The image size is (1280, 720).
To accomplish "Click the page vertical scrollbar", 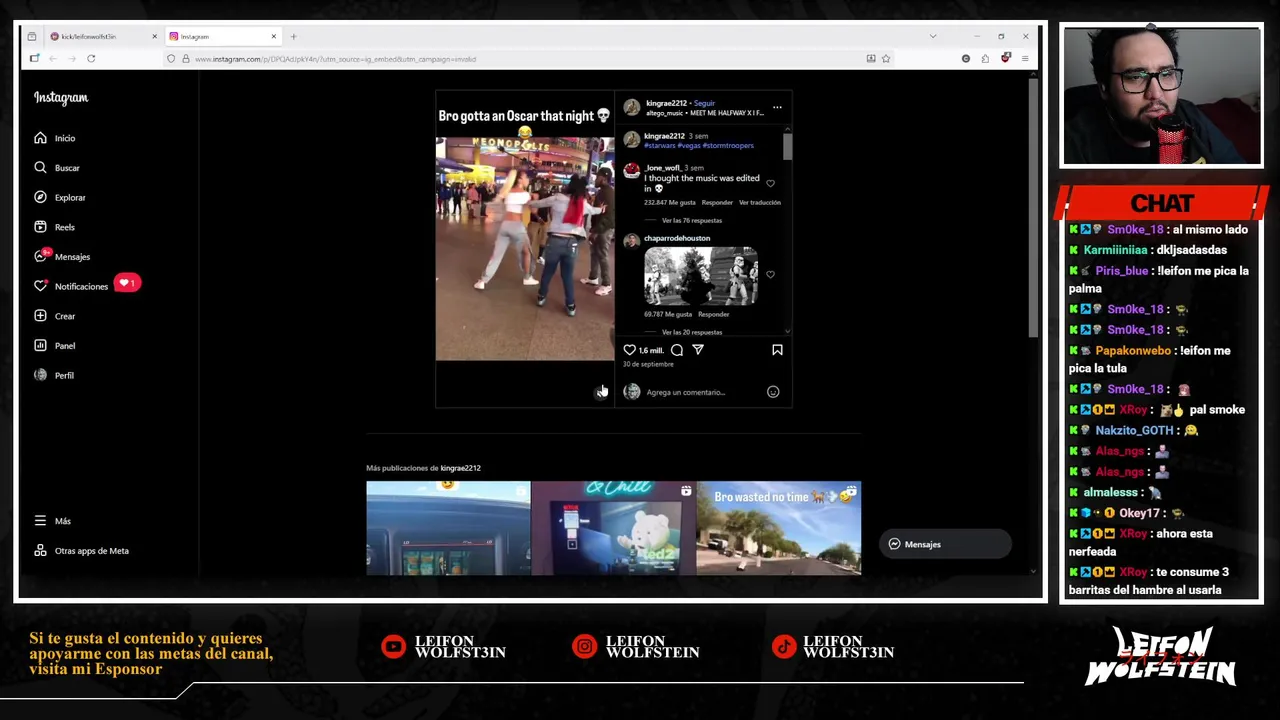I will 1033,206.
